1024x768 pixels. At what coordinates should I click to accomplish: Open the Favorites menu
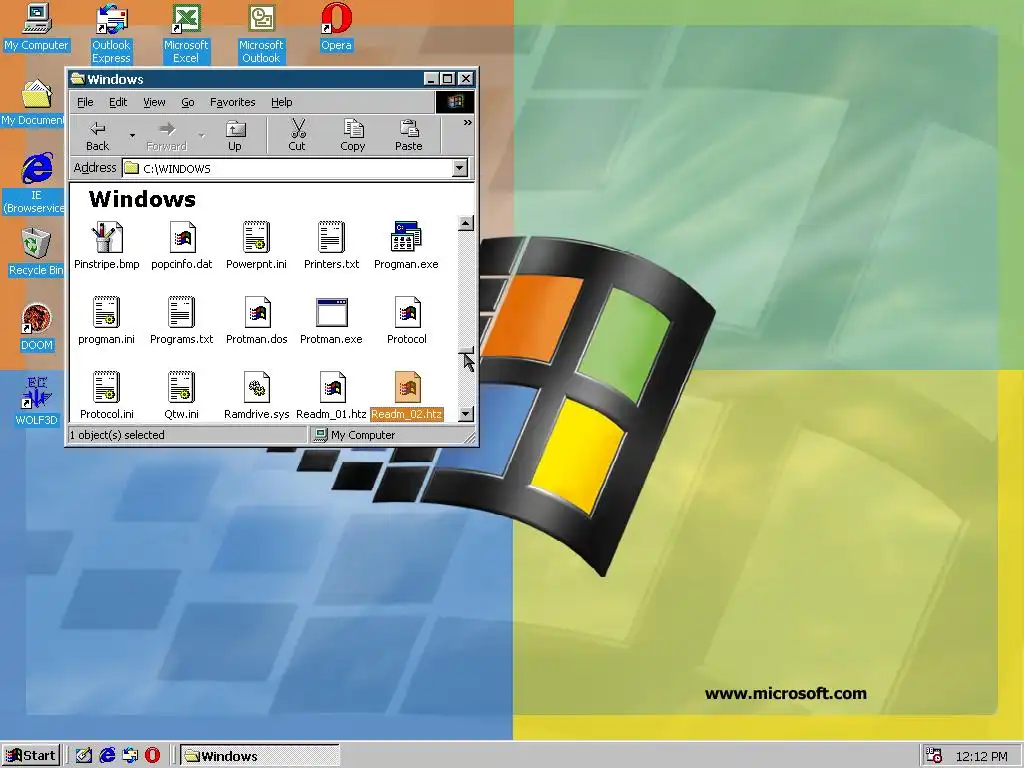232,102
